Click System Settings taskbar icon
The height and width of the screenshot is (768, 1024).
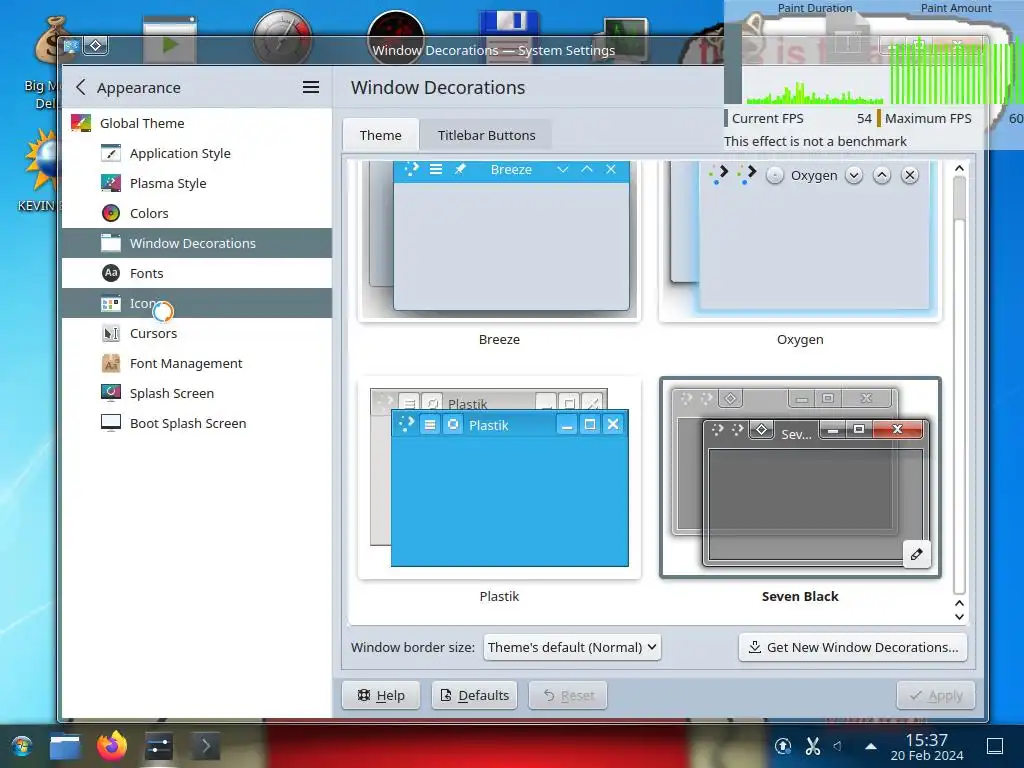click(x=159, y=746)
